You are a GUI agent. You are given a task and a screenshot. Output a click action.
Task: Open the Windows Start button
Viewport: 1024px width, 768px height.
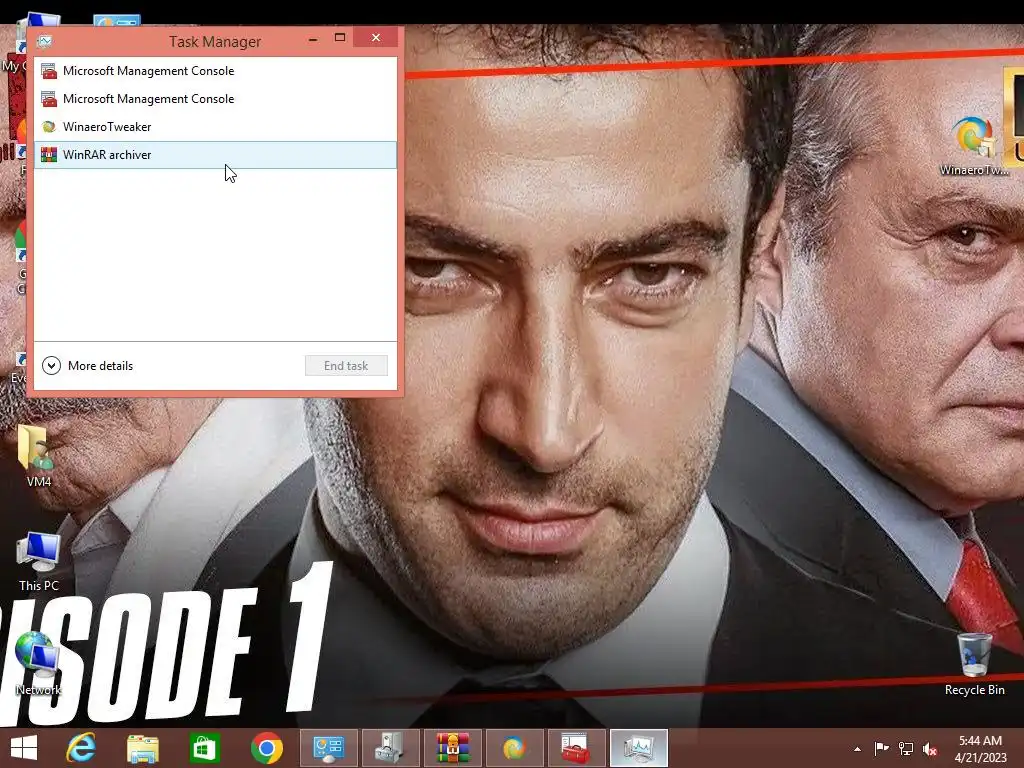(24, 748)
